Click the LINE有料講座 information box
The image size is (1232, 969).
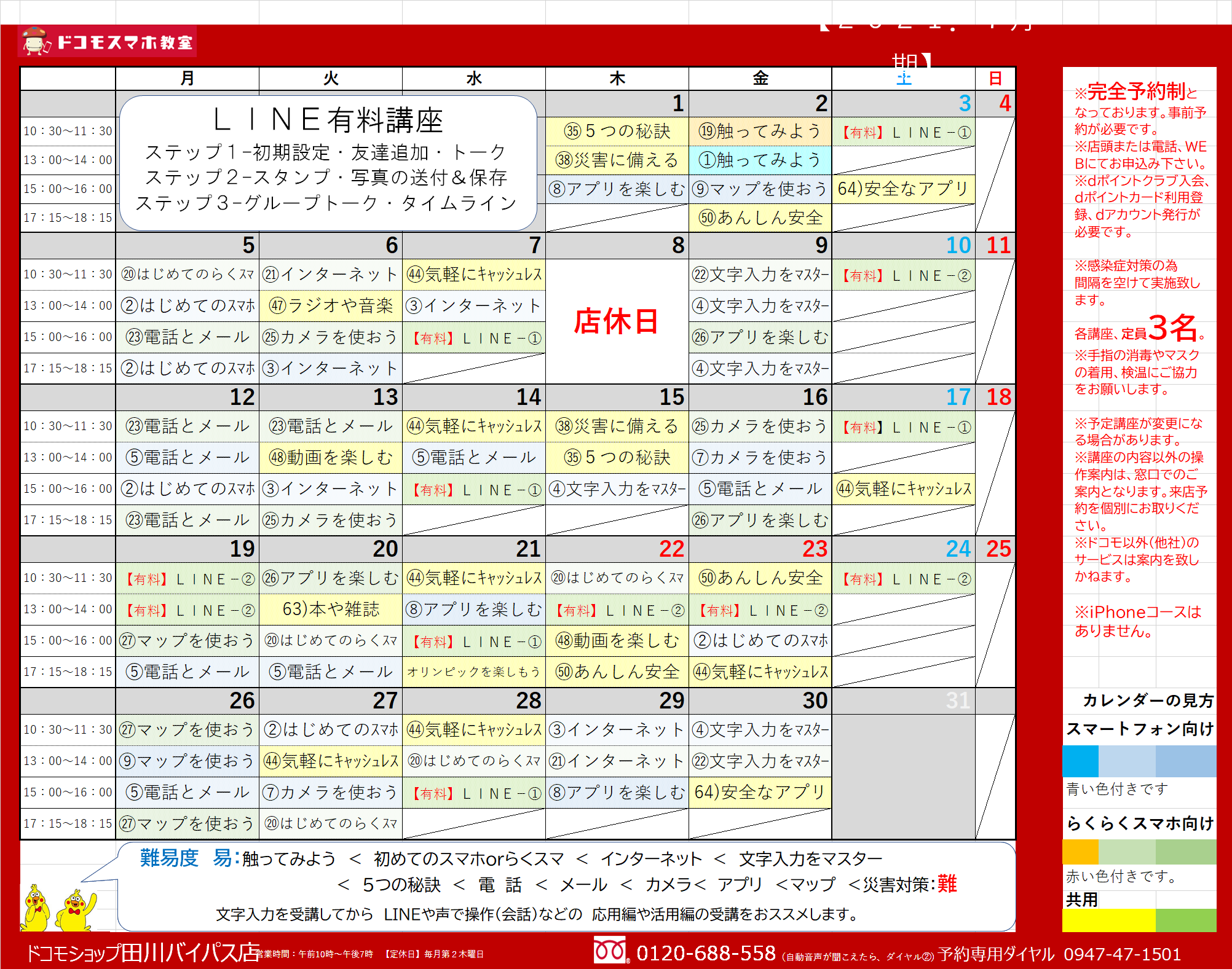328,162
